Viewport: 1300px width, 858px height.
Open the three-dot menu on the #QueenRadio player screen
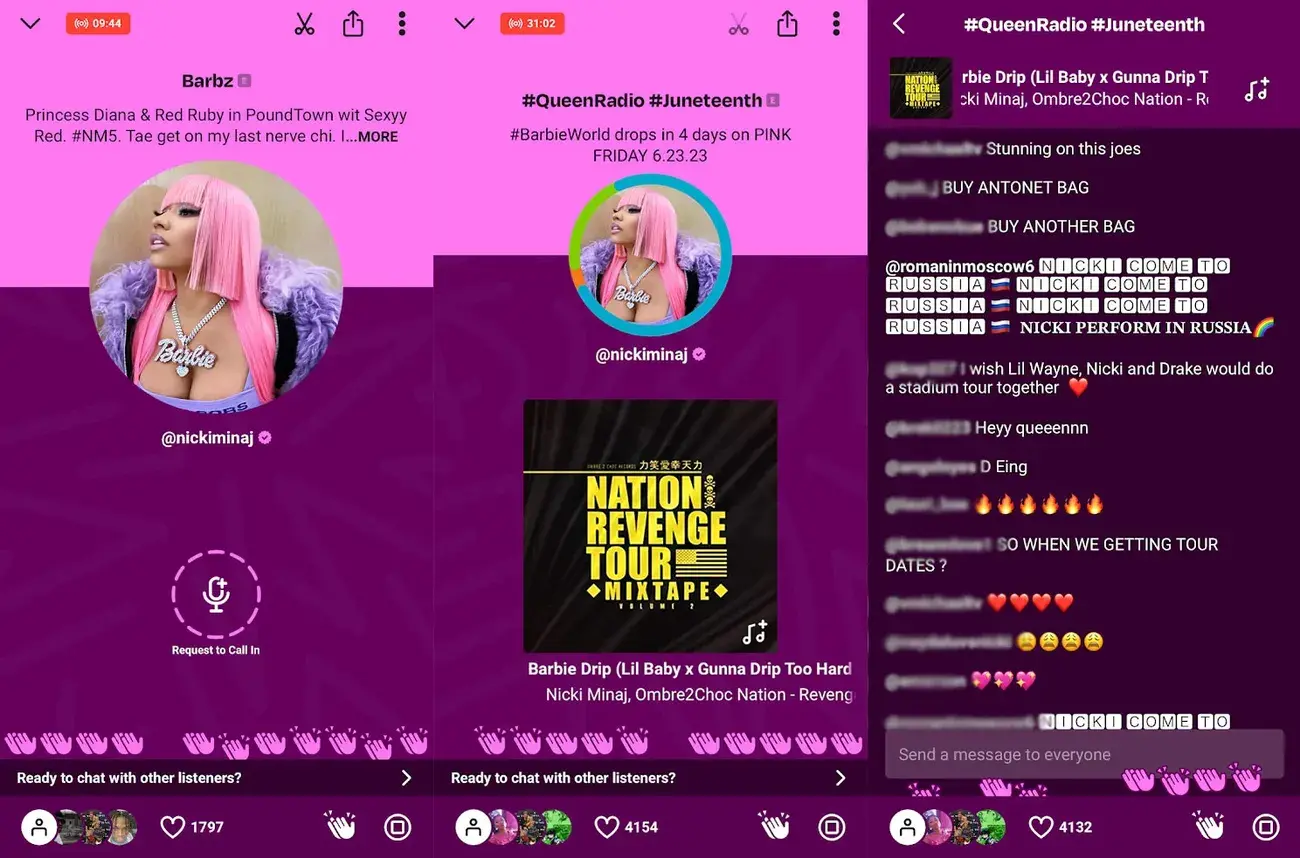point(836,24)
